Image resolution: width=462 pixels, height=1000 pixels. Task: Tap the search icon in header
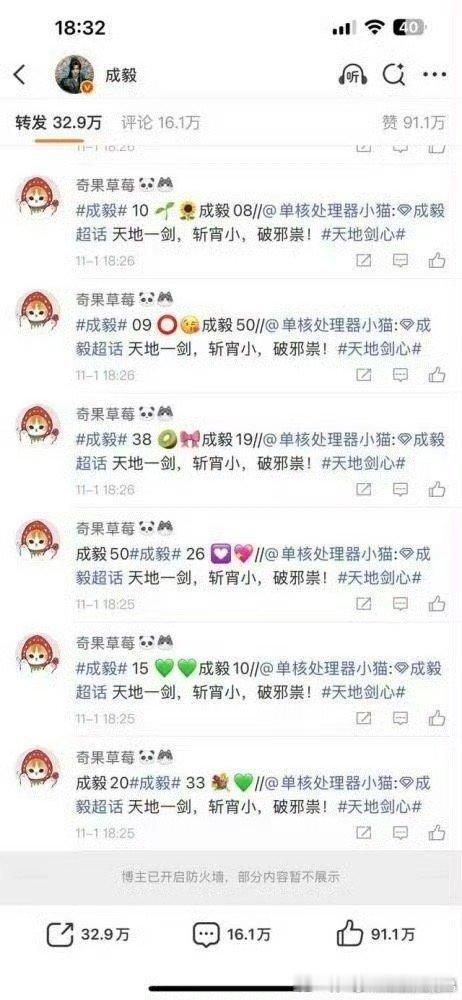point(394,75)
